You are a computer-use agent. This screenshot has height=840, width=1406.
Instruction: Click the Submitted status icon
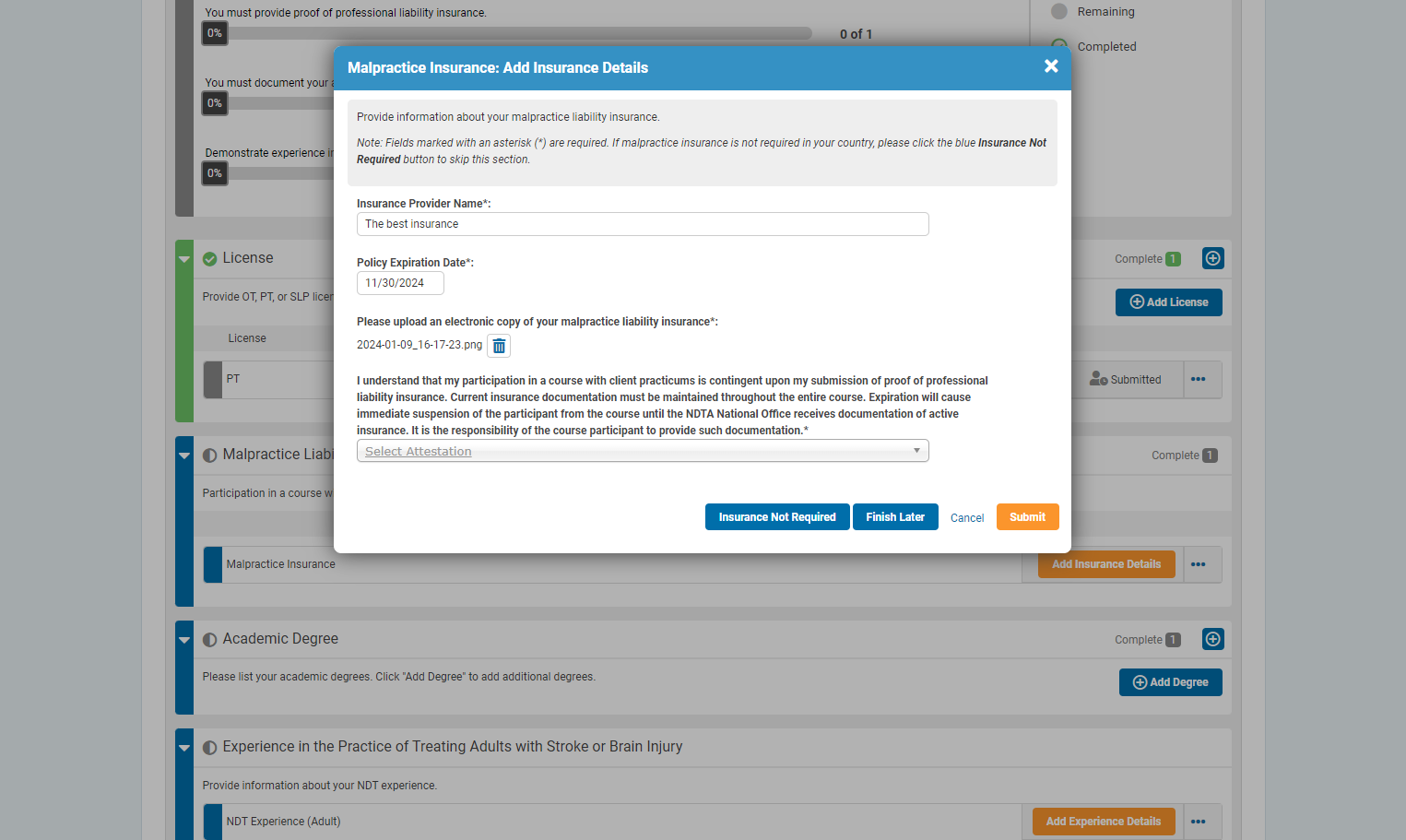[1098, 379]
